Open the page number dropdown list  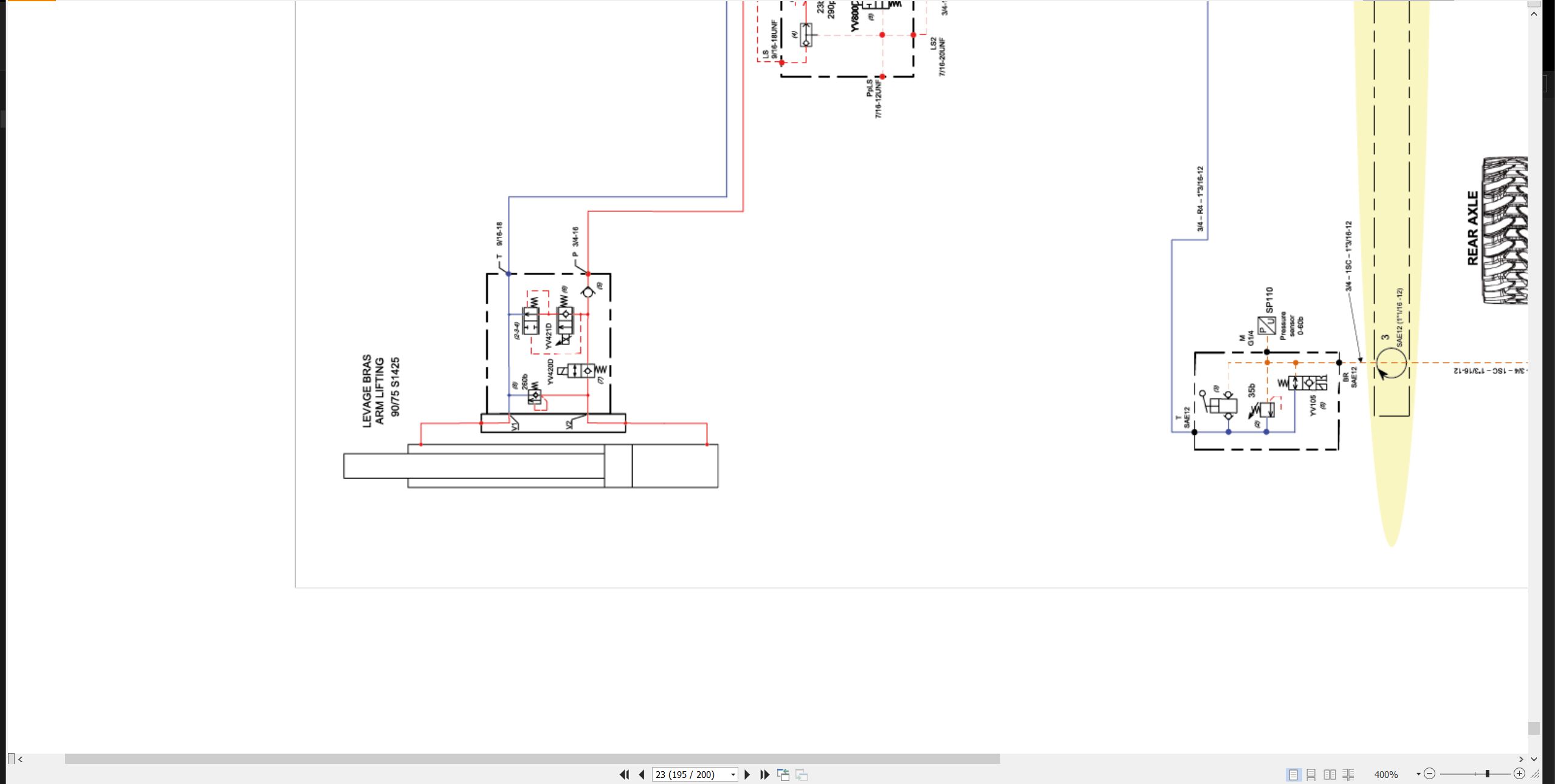tap(733, 774)
